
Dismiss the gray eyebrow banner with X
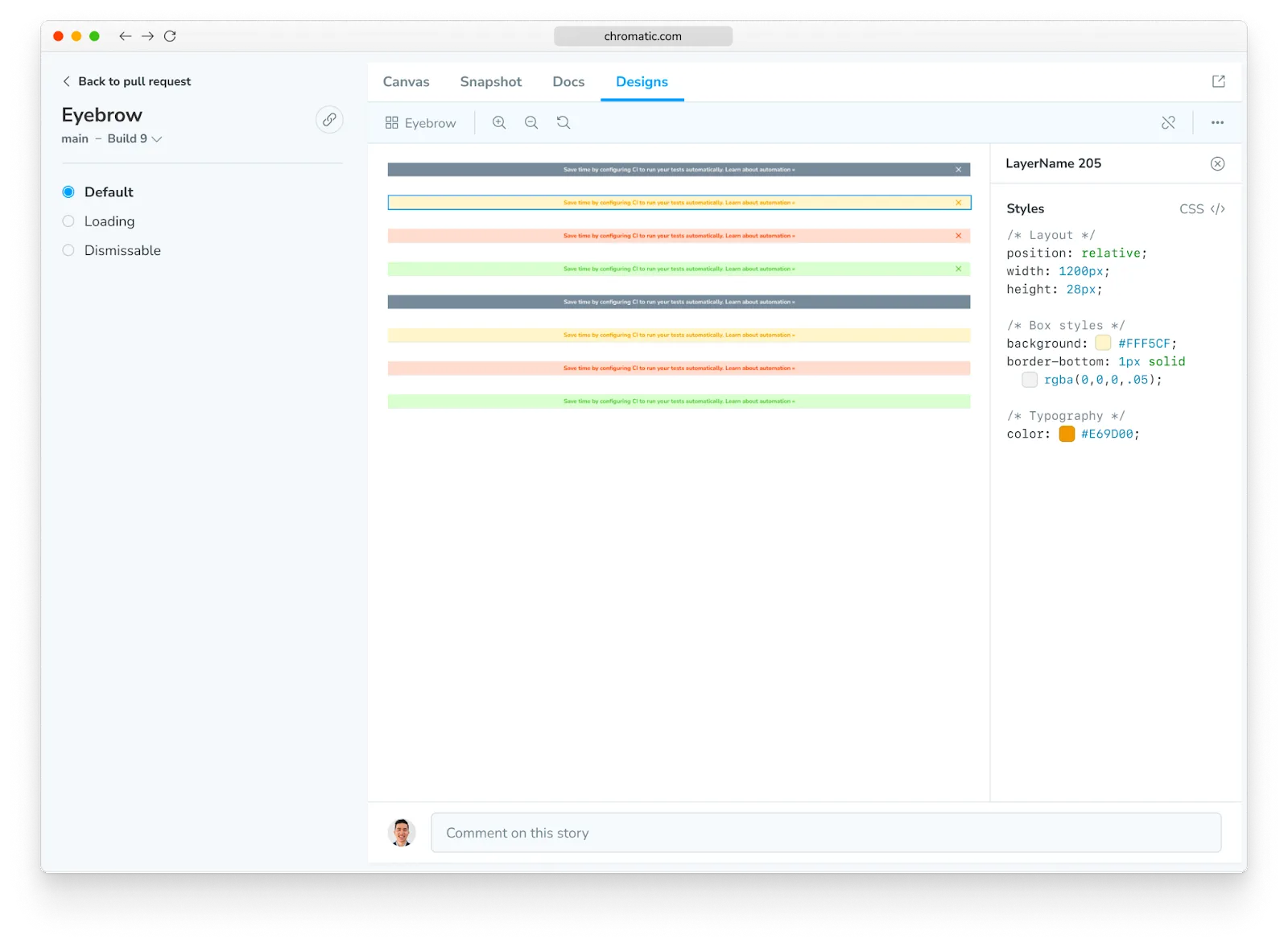tap(959, 170)
